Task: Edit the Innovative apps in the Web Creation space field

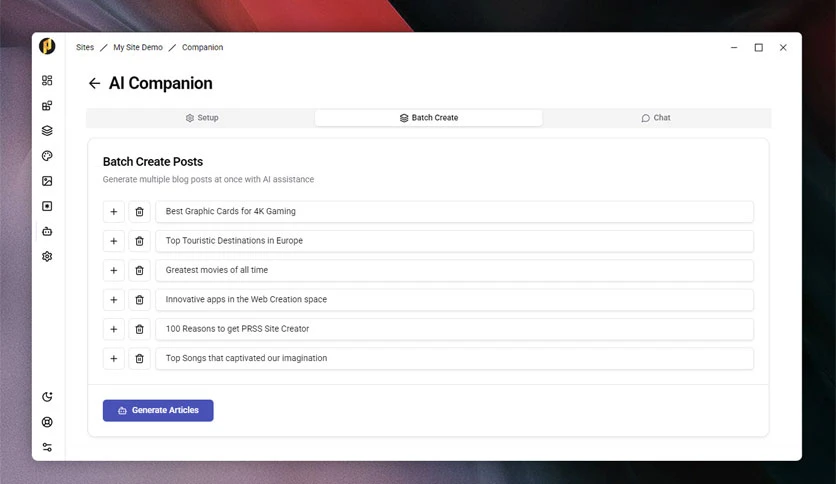Action: (454, 300)
